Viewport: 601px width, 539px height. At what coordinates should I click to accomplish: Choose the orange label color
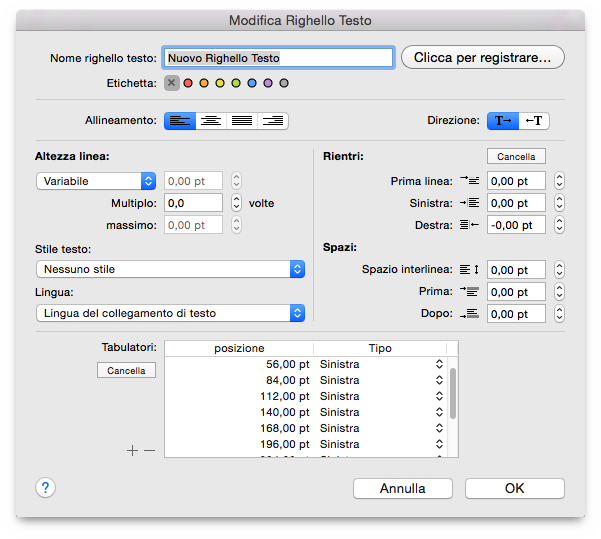[x=204, y=83]
